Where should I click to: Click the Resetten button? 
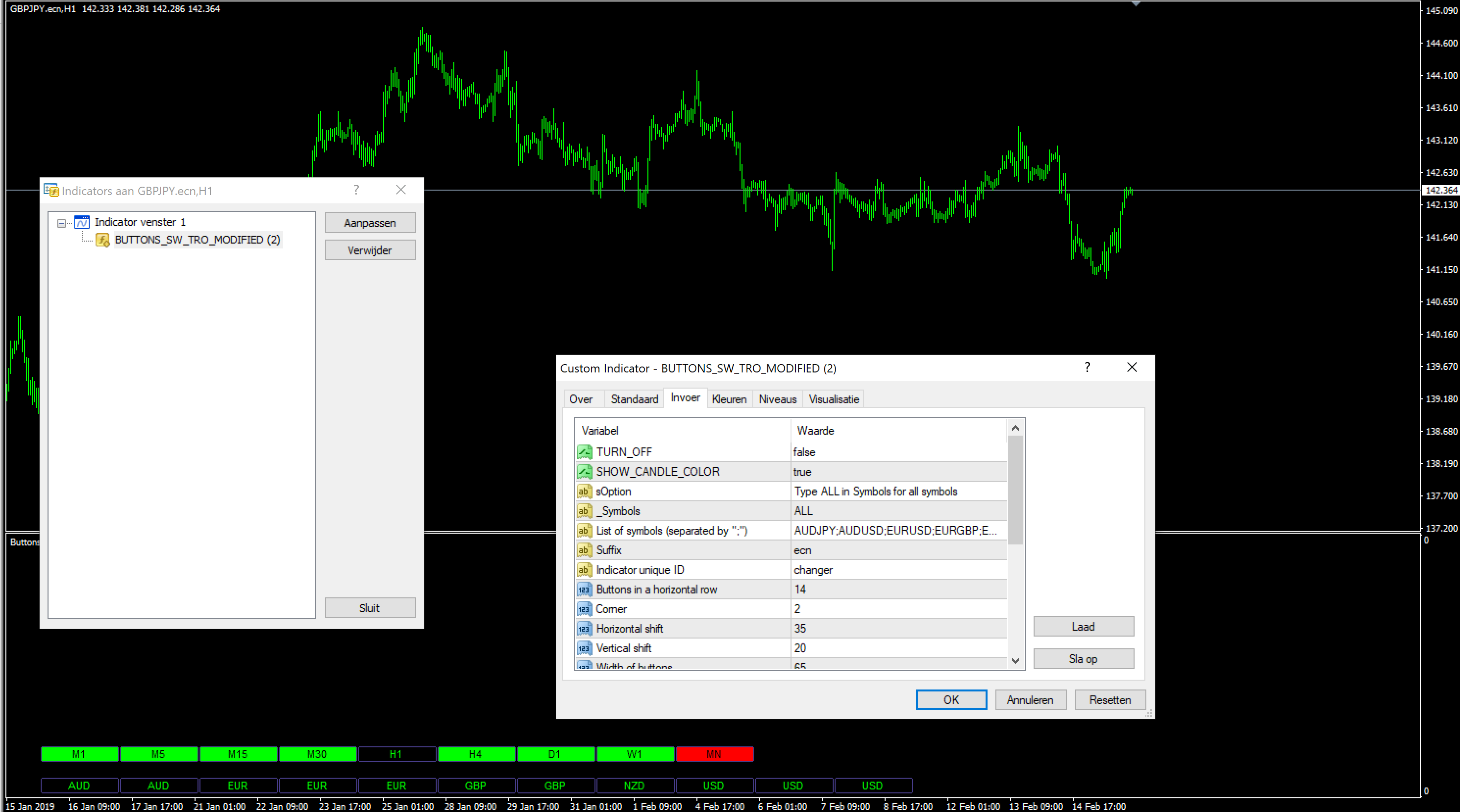tap(1109, 700)
